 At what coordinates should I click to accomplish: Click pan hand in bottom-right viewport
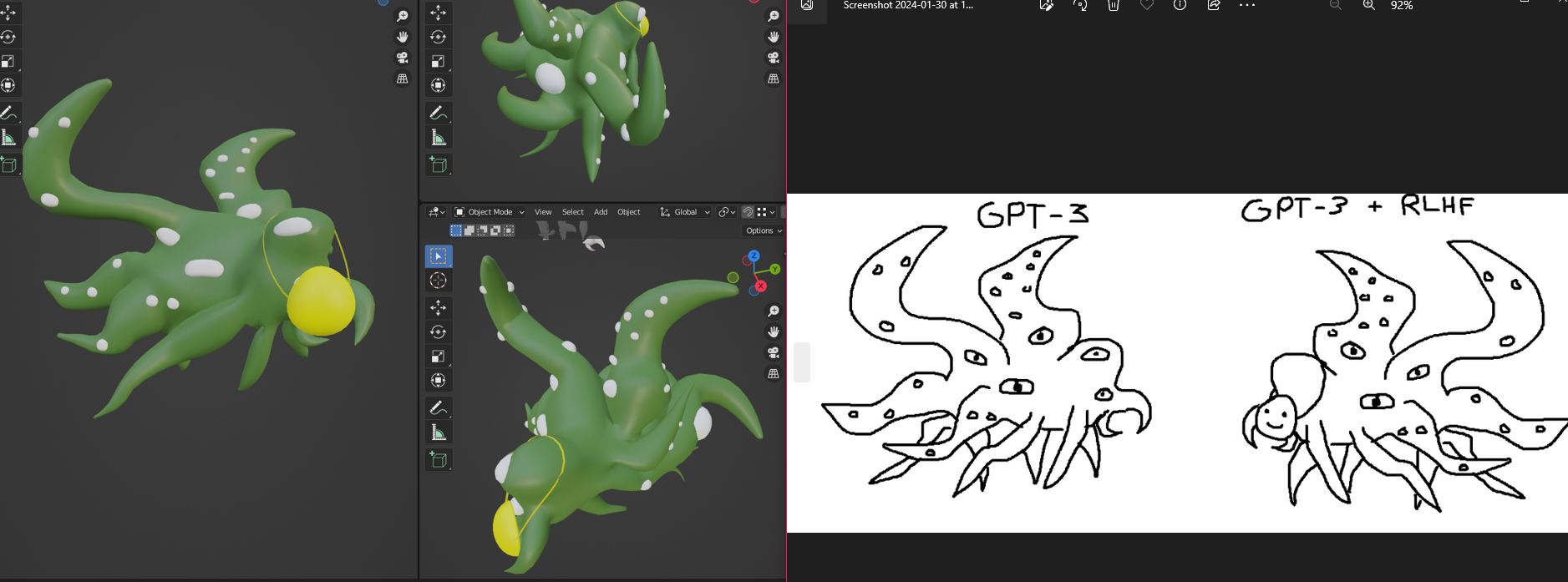point(774,331)
